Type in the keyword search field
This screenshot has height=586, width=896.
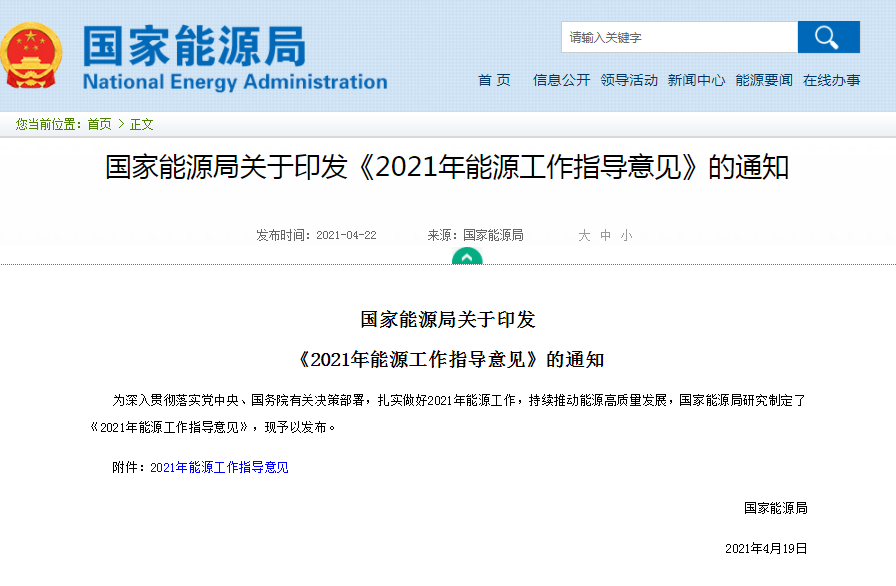(679, 37)
